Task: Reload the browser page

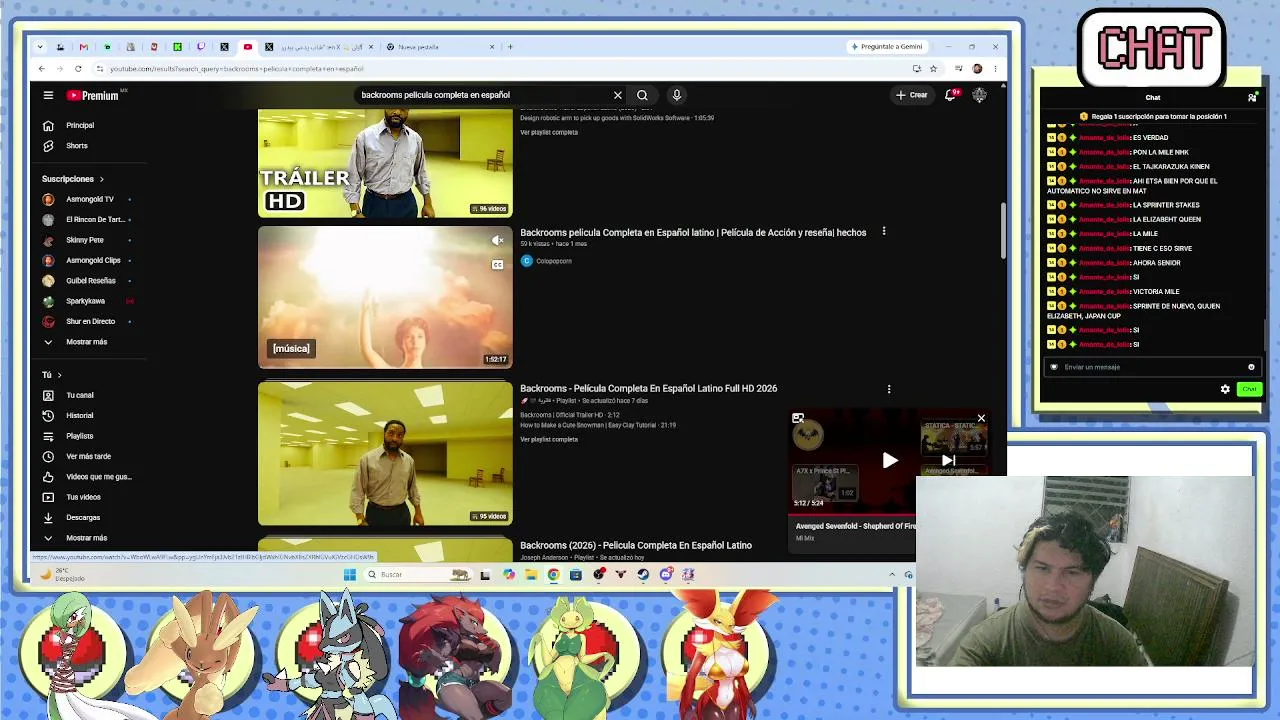Action: pyautogui.click(x=78, y=69)
